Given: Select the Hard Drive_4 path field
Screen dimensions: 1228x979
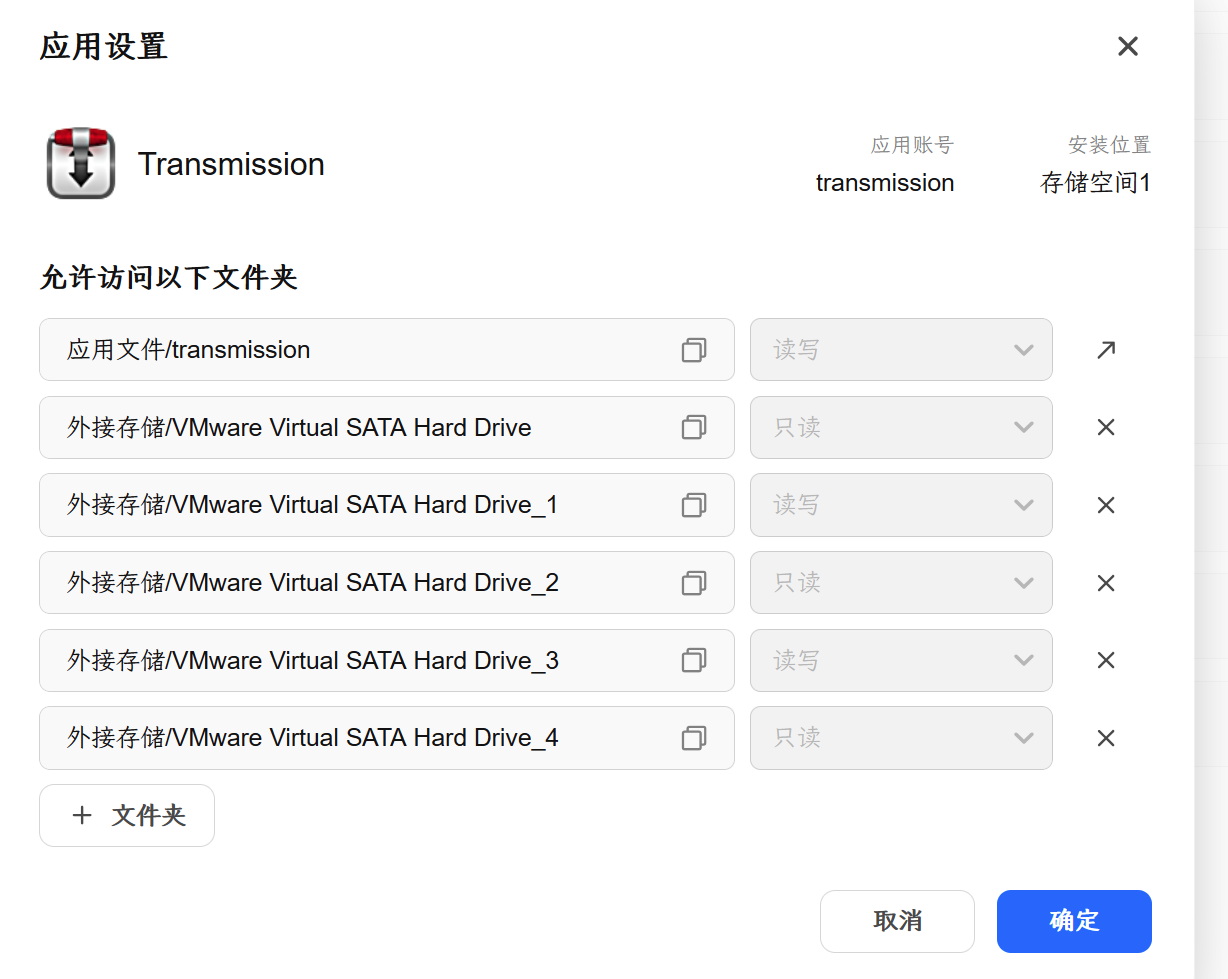Looking at the screenshot, I should (x=387, y=738).
